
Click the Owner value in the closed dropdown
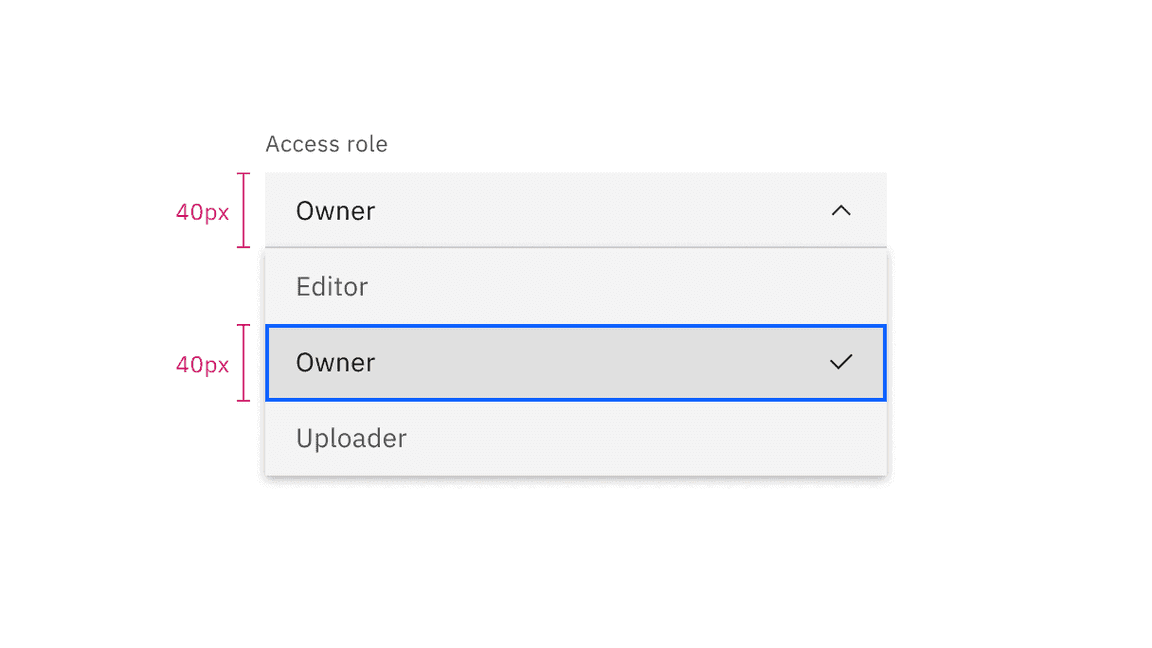click(335, 210)
